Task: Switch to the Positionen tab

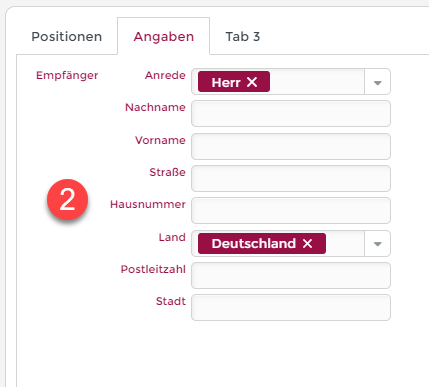Action: pyautogui.click(x=67, y=36)
